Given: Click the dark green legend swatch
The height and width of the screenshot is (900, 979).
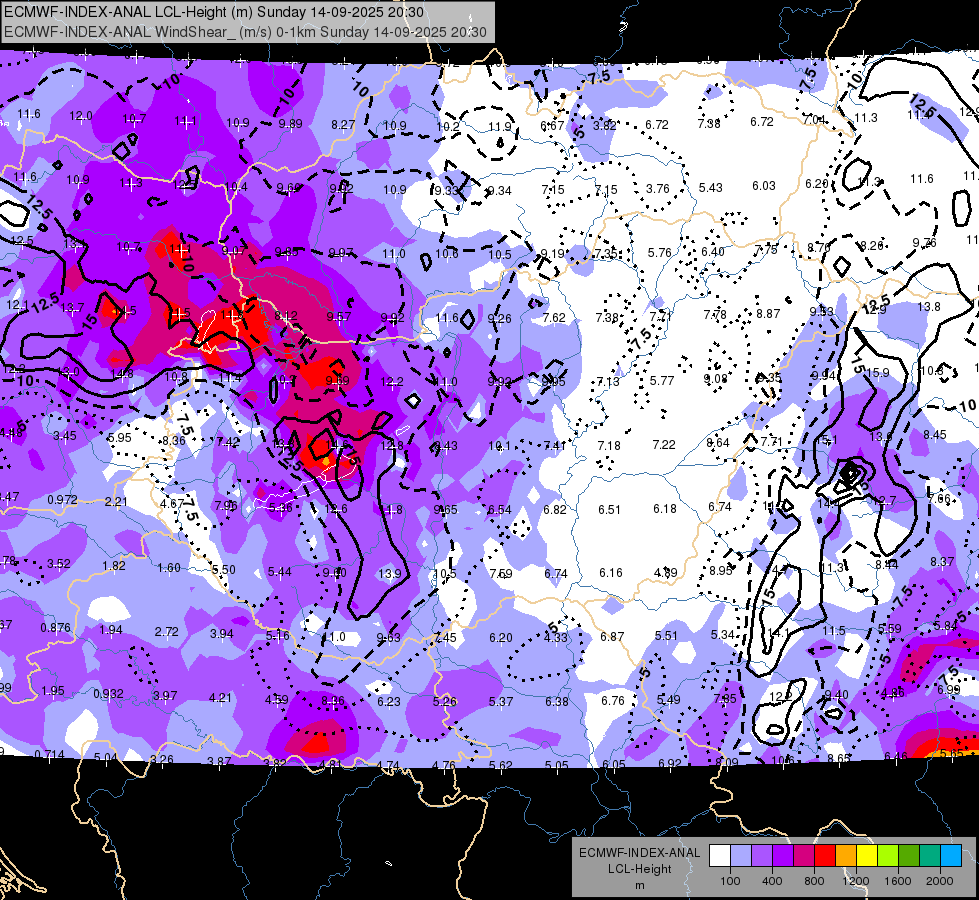Looking at the screenshot, I should tap(909, 856).
